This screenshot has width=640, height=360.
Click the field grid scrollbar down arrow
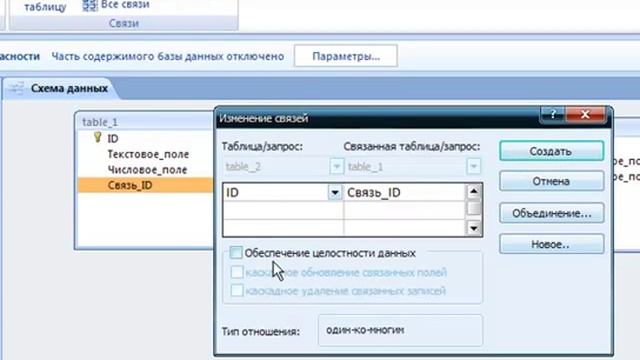(473, 228)
